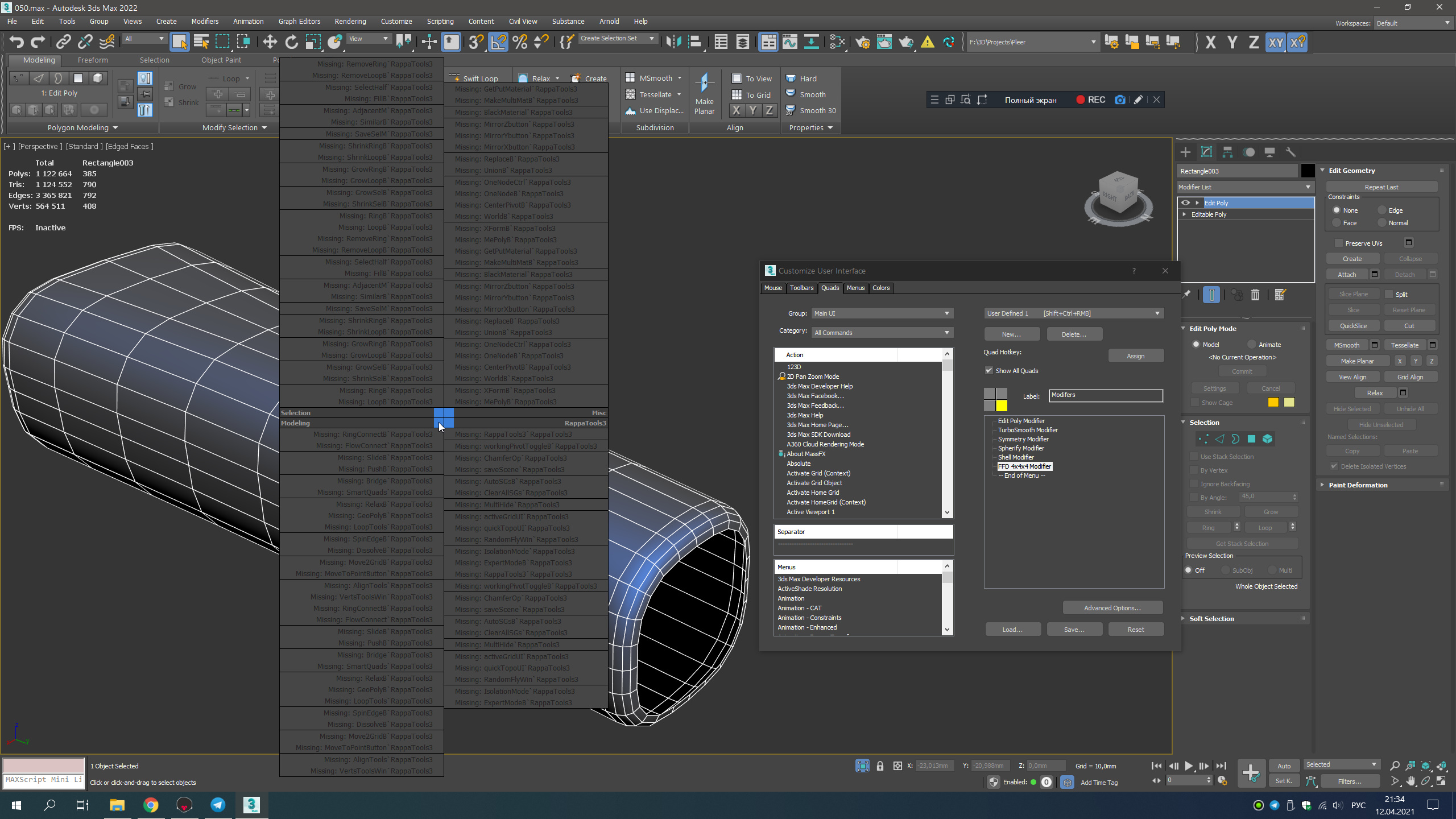Click the Attach button

click(1347, 275)
